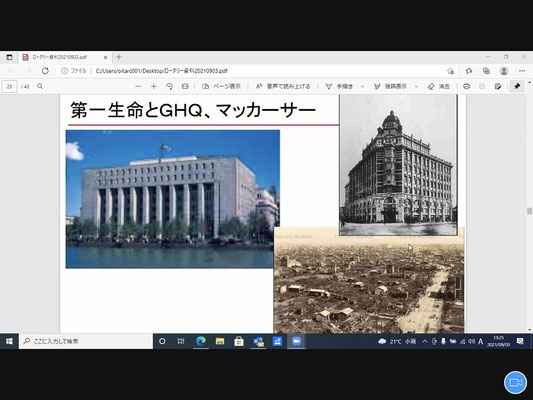
Task: Expand the 手描き draw options dropdown
Action: point(362,87)
